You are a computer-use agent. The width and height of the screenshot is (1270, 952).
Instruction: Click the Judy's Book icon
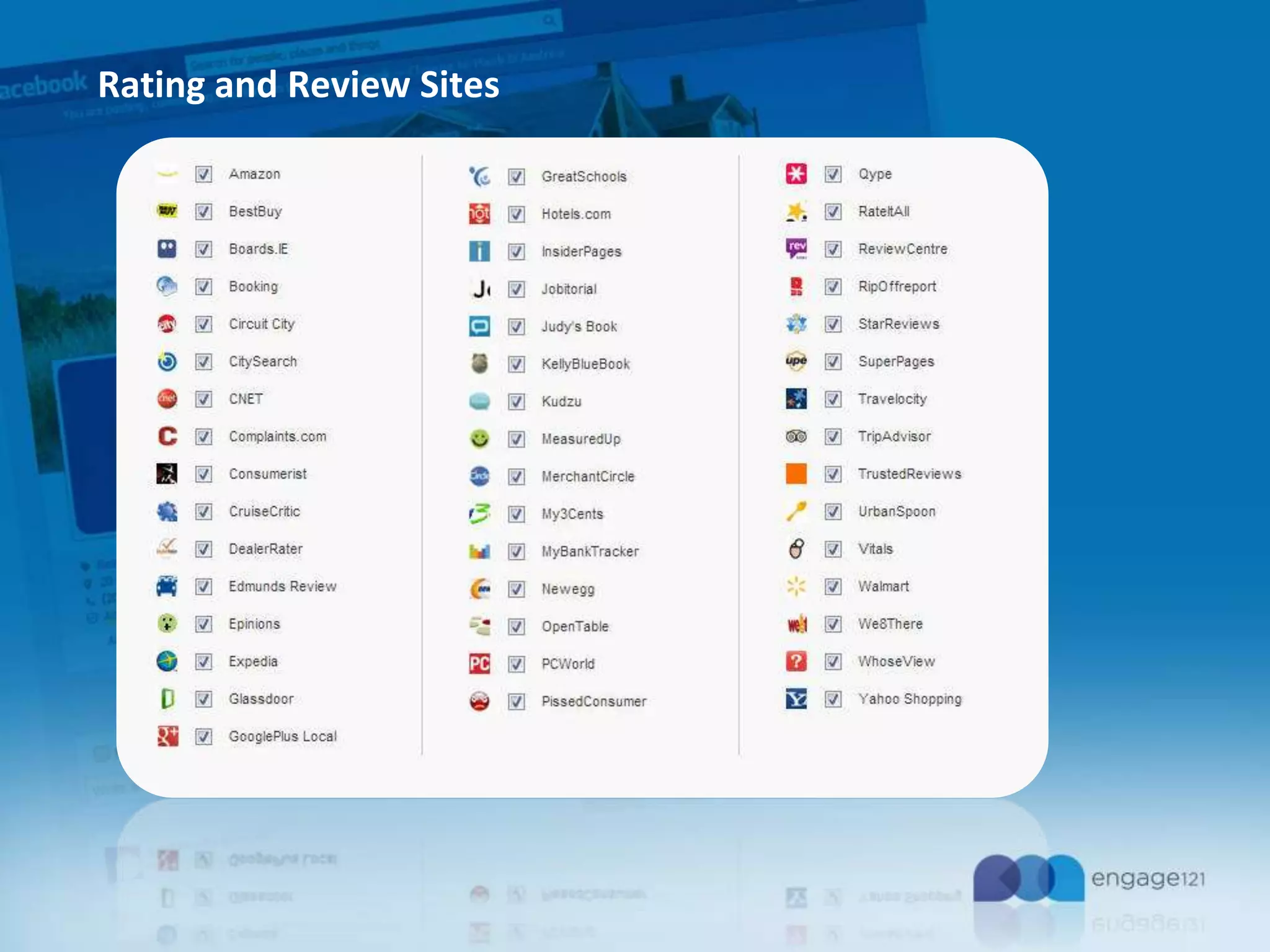[x=479, y=326]
